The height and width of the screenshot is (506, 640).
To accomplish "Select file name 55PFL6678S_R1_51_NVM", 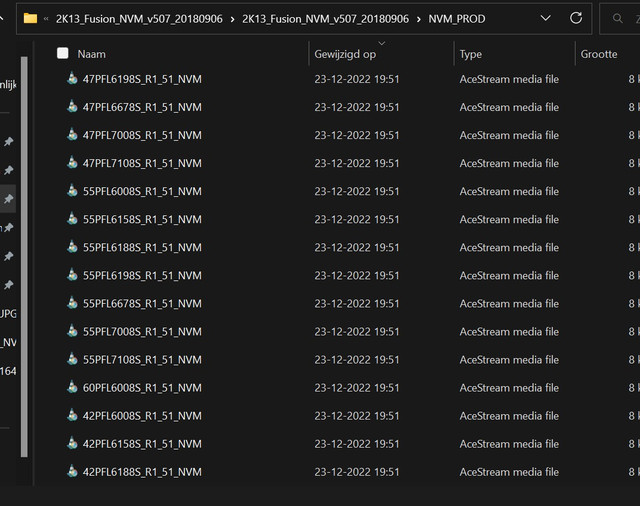I will pos(142,304).
